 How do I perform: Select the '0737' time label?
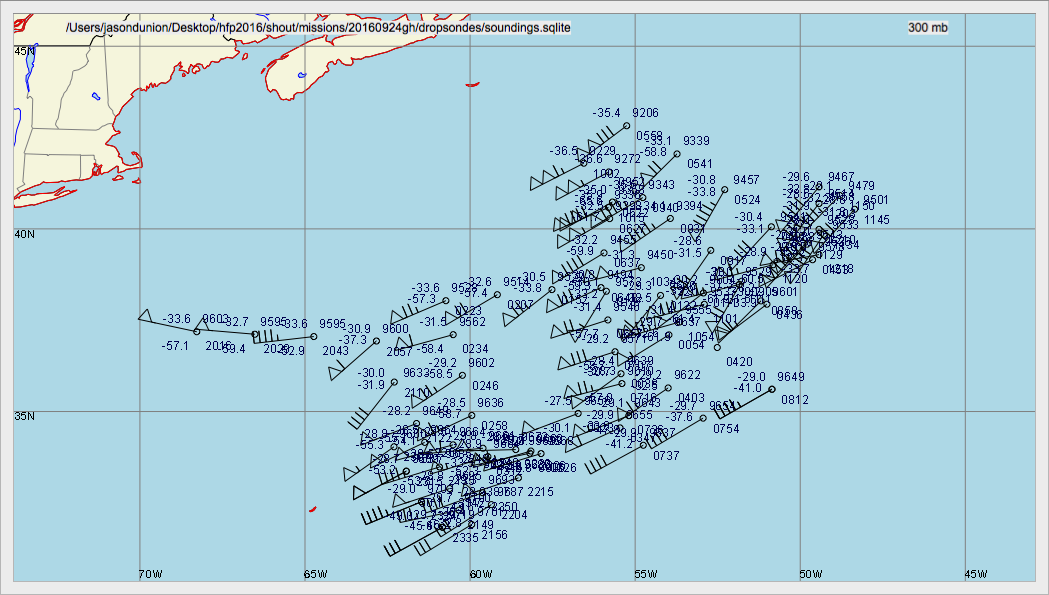[666, 456]
